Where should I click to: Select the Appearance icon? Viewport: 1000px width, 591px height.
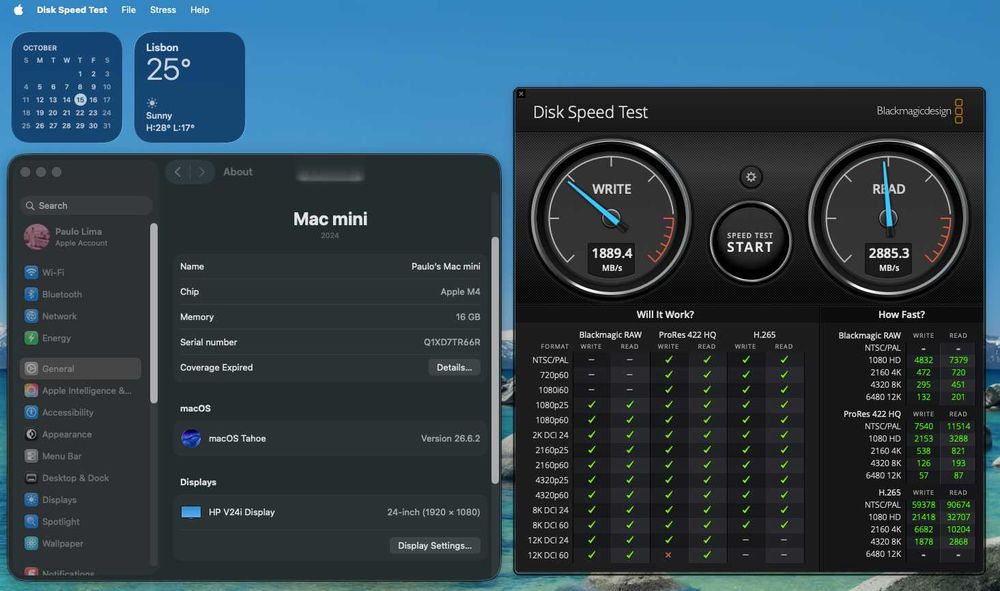31,434
